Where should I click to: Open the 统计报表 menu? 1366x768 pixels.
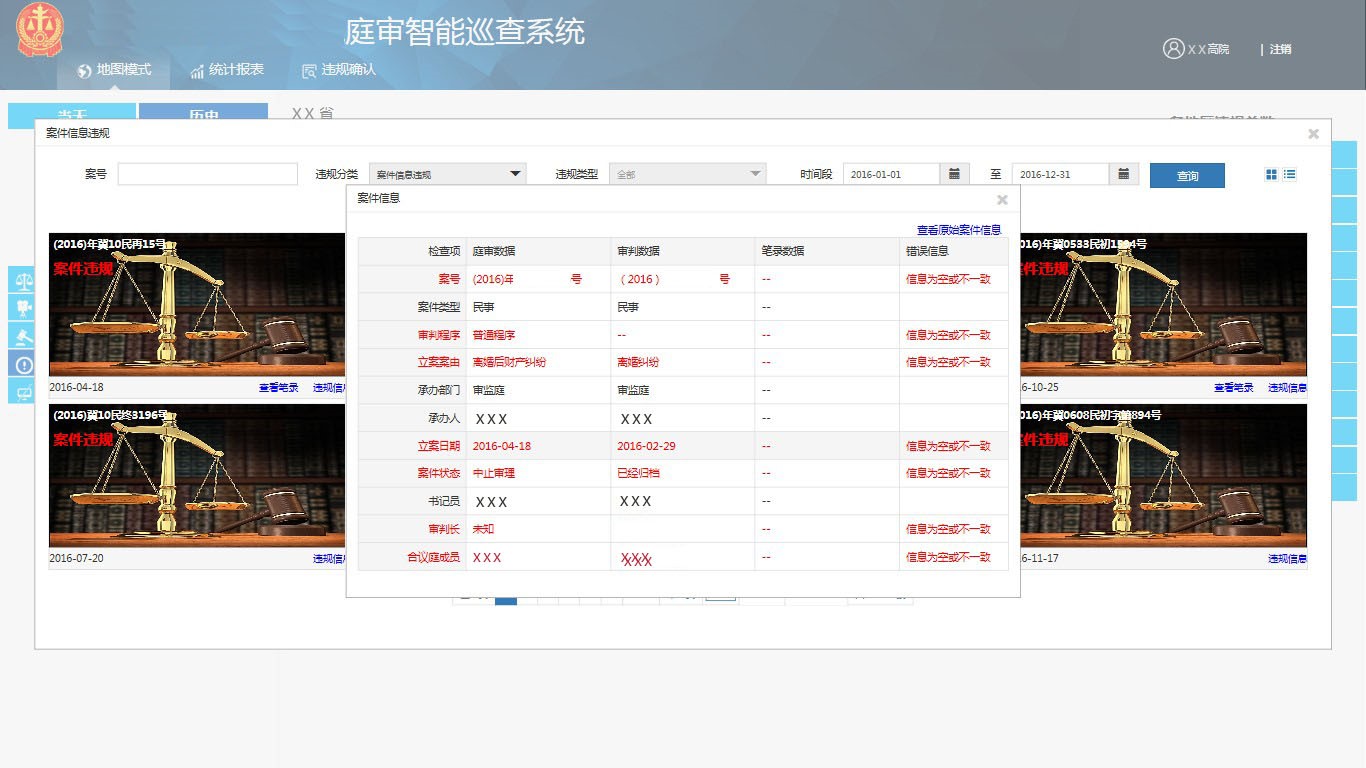pyautogui.click(x=227, y=70)
